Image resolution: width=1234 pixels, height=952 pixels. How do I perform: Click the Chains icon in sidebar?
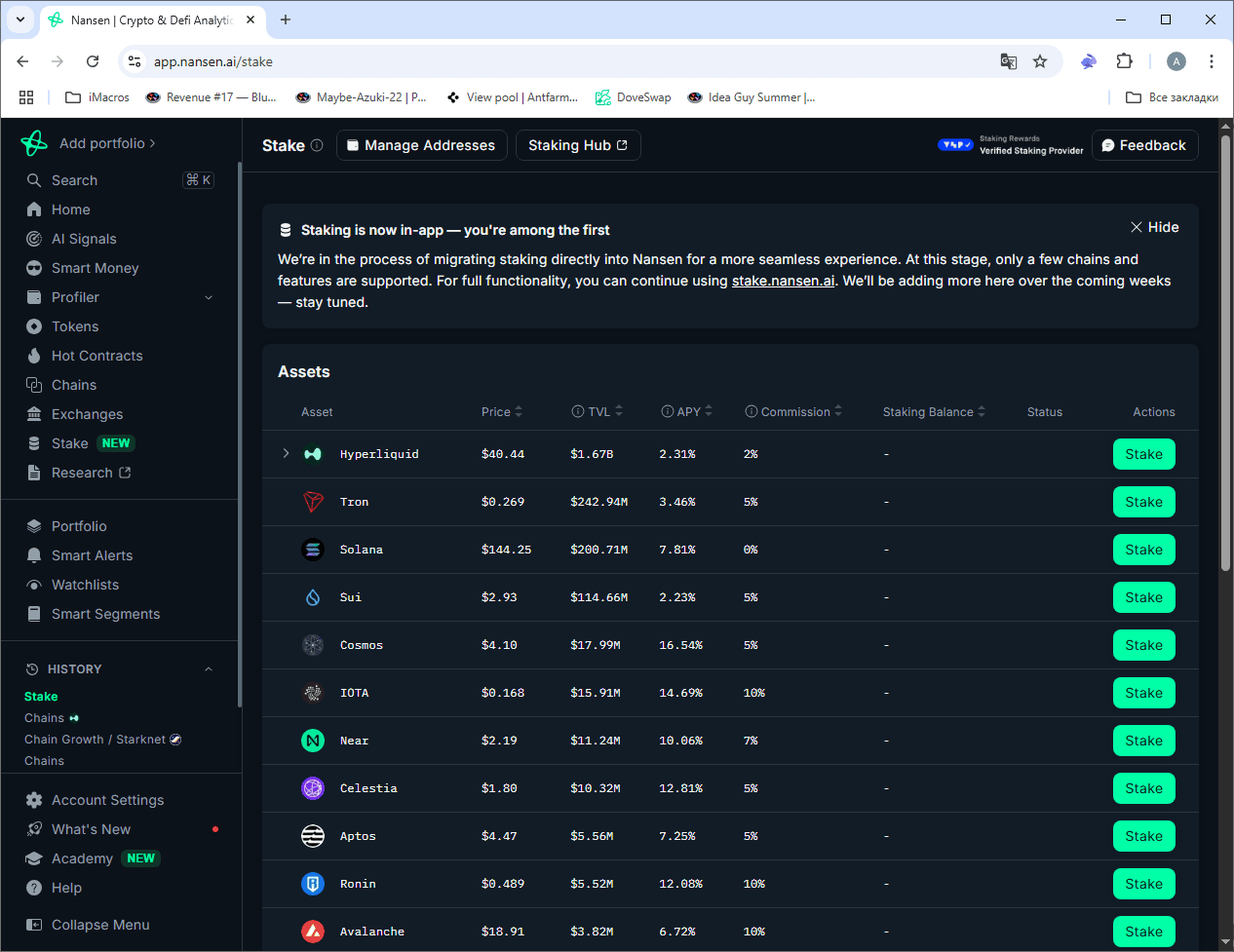point(34,385)
